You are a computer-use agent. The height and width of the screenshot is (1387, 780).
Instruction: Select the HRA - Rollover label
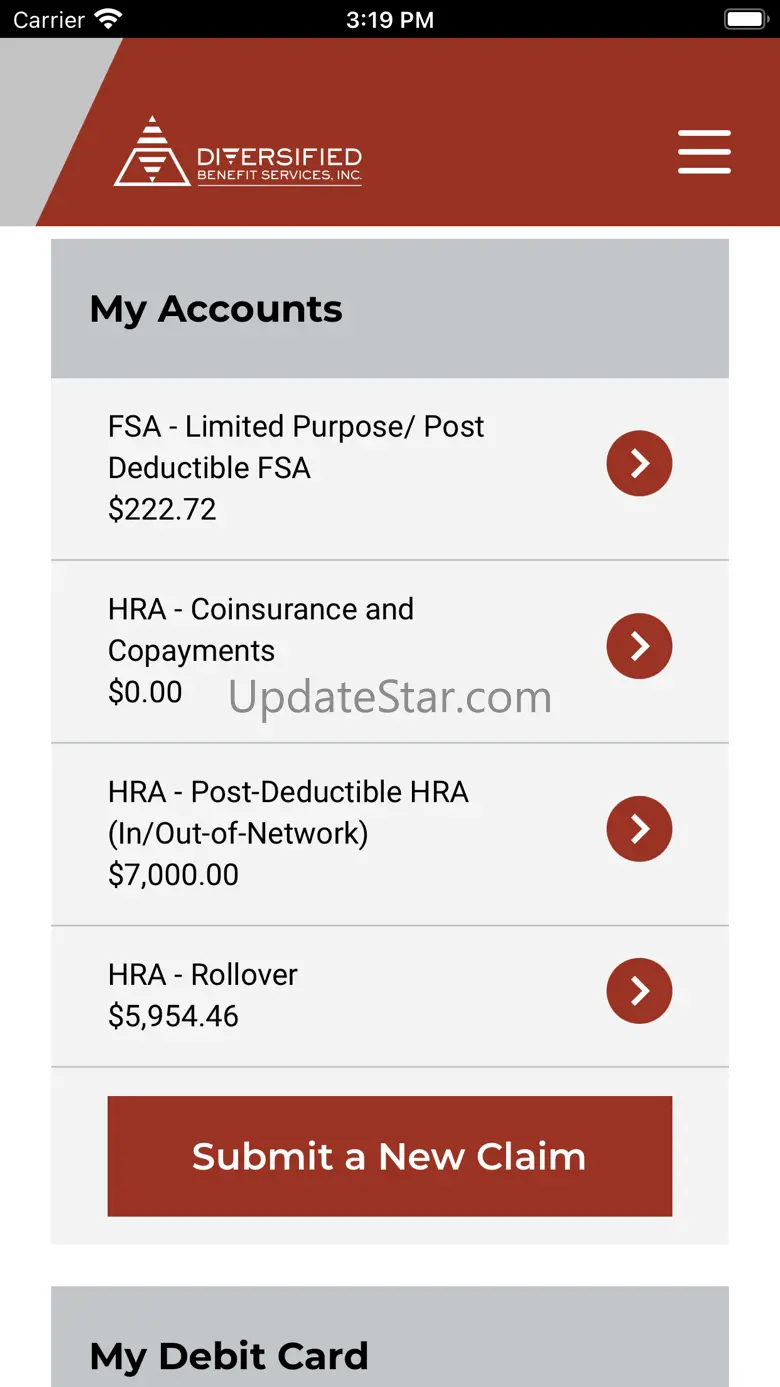(203, 975)
